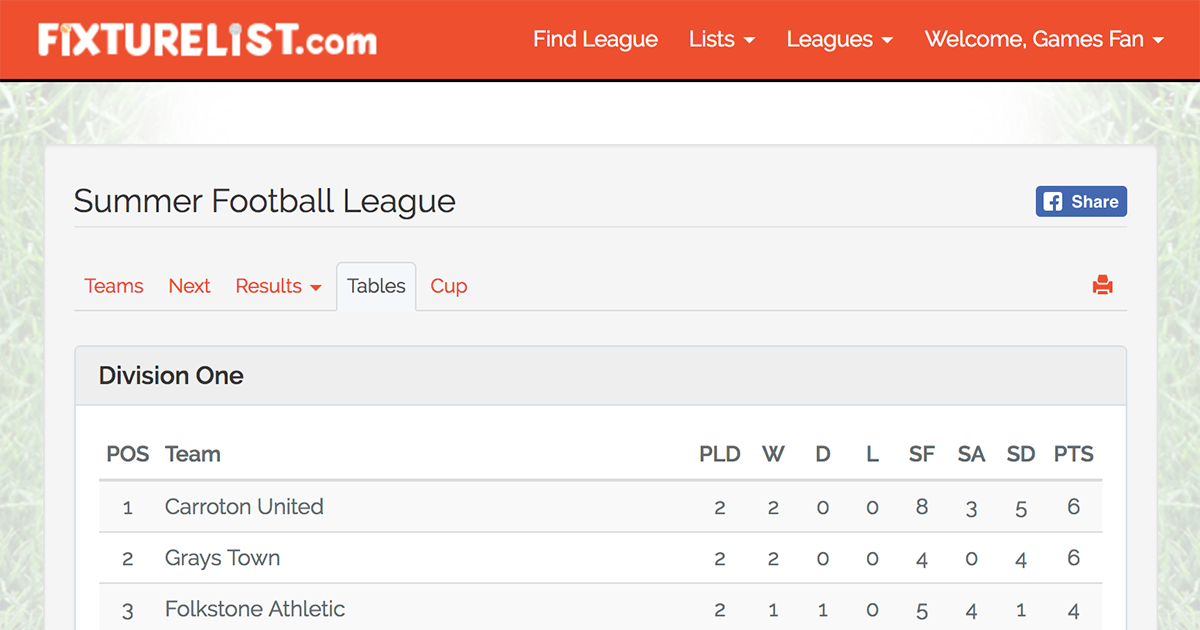Viewport: 1200px width, 630px height.
Task: Click the PTS column header
Action: click(x=1073, y=454)
